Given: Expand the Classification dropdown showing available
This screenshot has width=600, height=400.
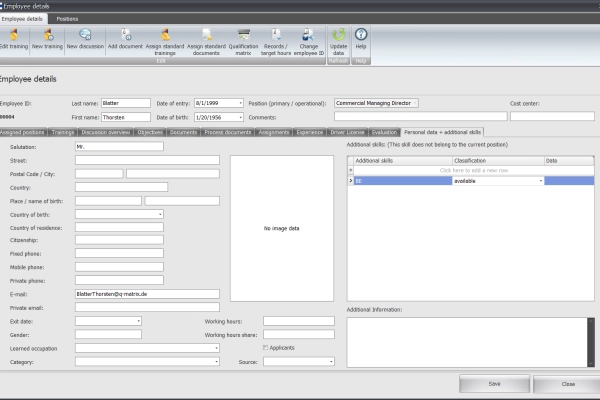Looking at the screenshot, I should click(541, 181).
